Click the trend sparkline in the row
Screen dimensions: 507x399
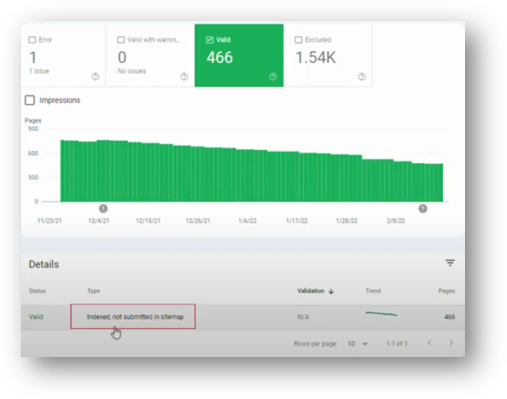pos(381,314)
